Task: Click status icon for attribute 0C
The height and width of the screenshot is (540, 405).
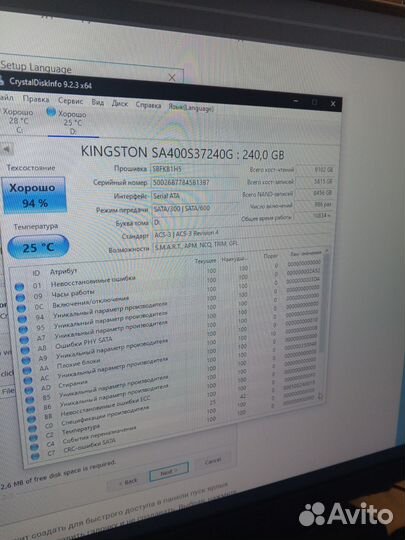Action: click(x=21, y=308)
